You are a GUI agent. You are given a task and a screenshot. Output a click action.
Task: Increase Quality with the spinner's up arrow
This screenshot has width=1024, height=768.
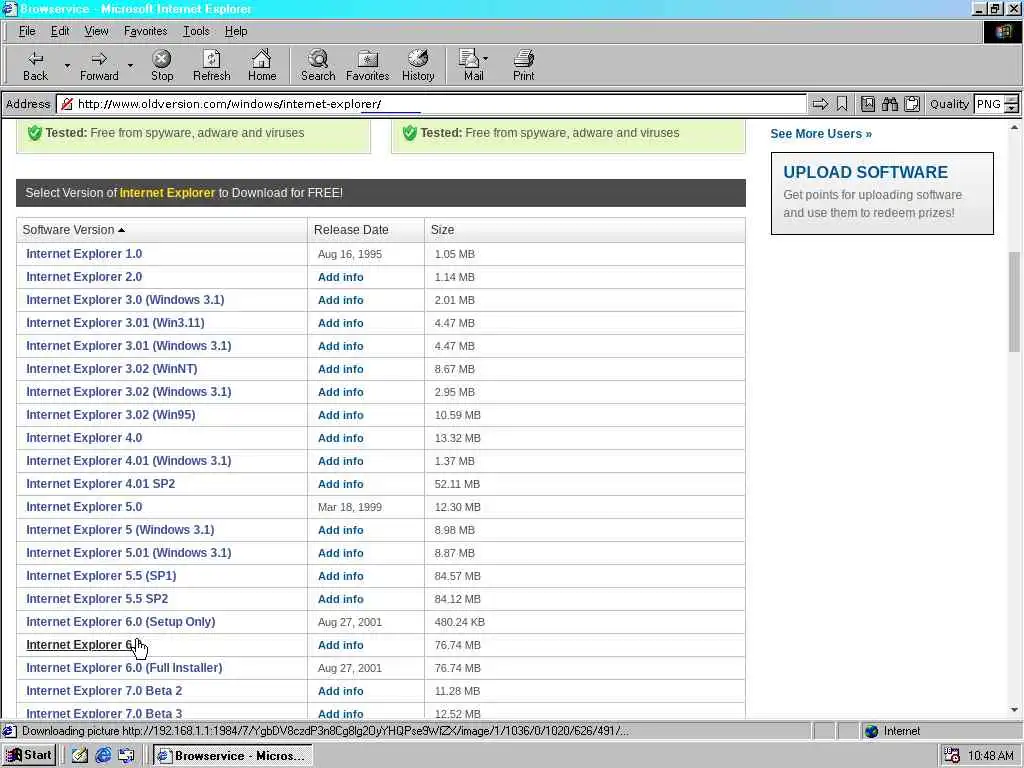[x=1012, y=99]
